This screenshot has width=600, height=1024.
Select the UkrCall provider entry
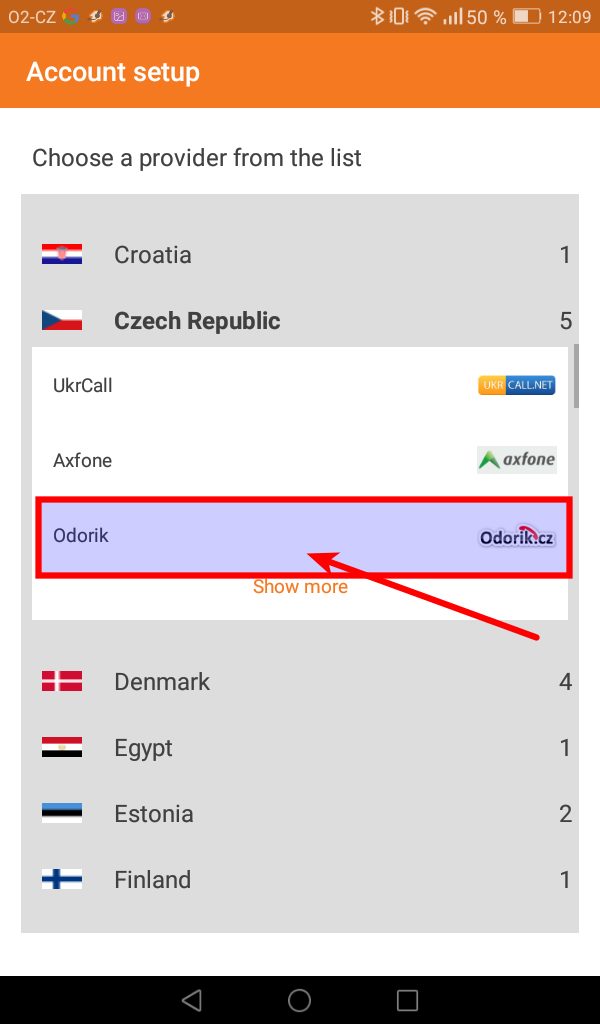pyautogui.click(x=83, y=385)
